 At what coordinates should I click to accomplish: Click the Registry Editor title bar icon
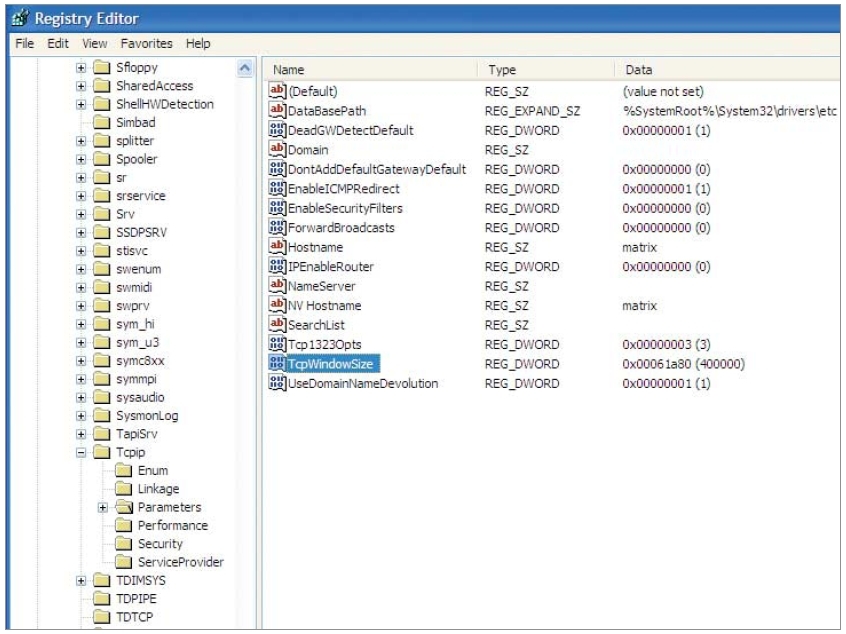21,18
